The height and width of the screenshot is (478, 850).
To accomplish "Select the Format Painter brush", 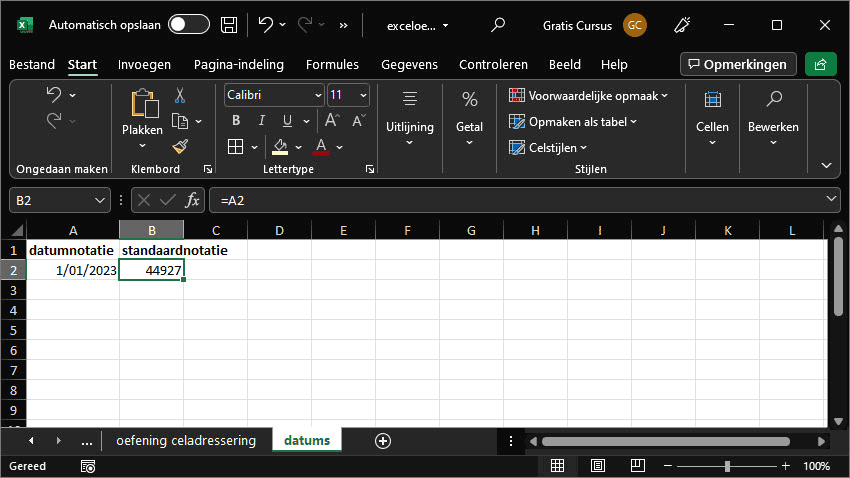I will (180, 146).
